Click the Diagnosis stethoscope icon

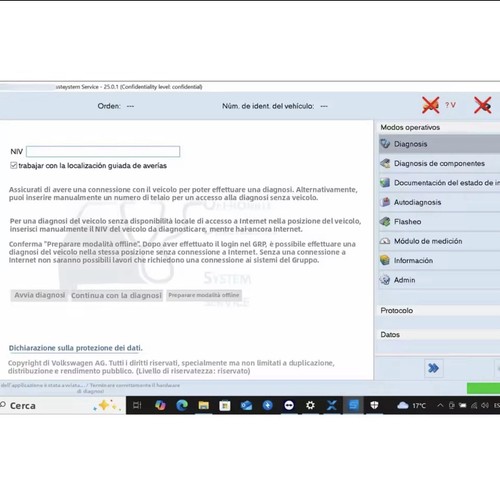(x=385, y=144)
